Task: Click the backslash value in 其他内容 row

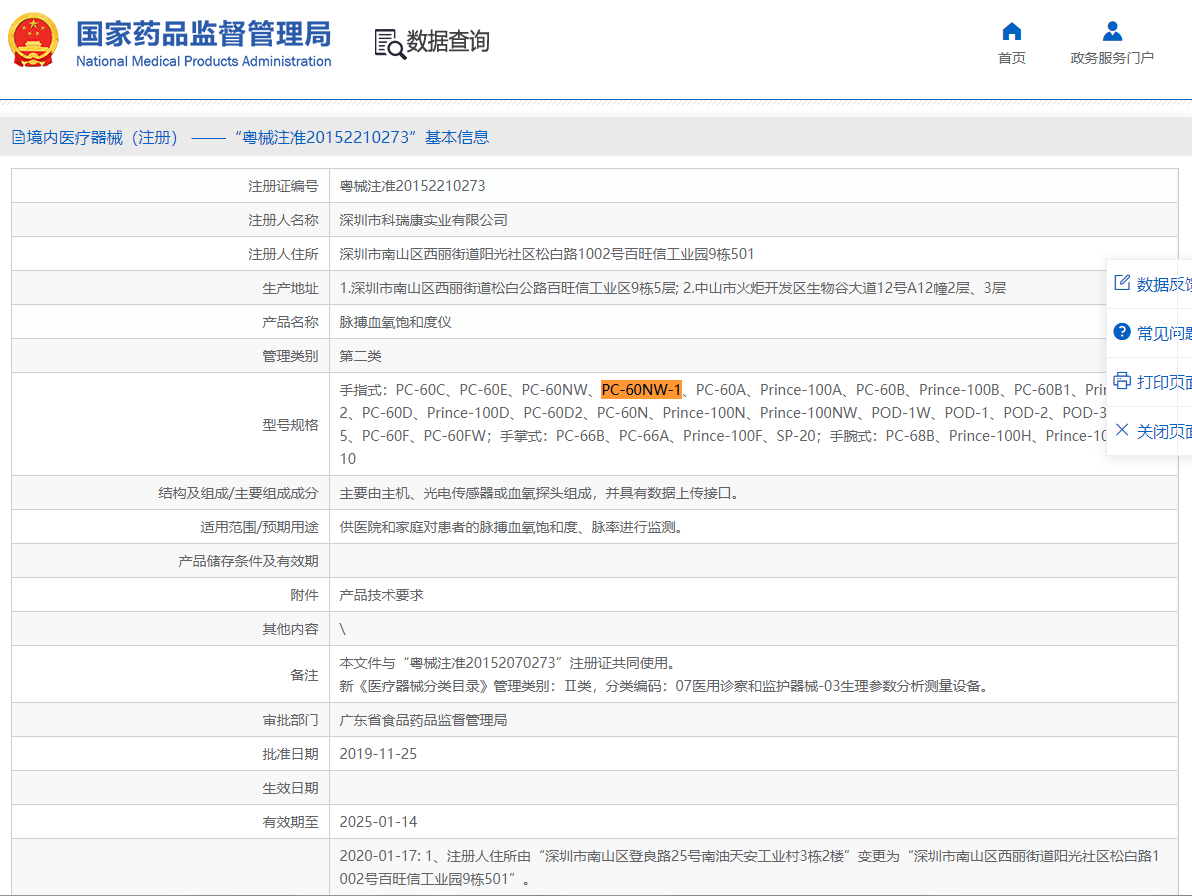Action: (x=343, y=629)
